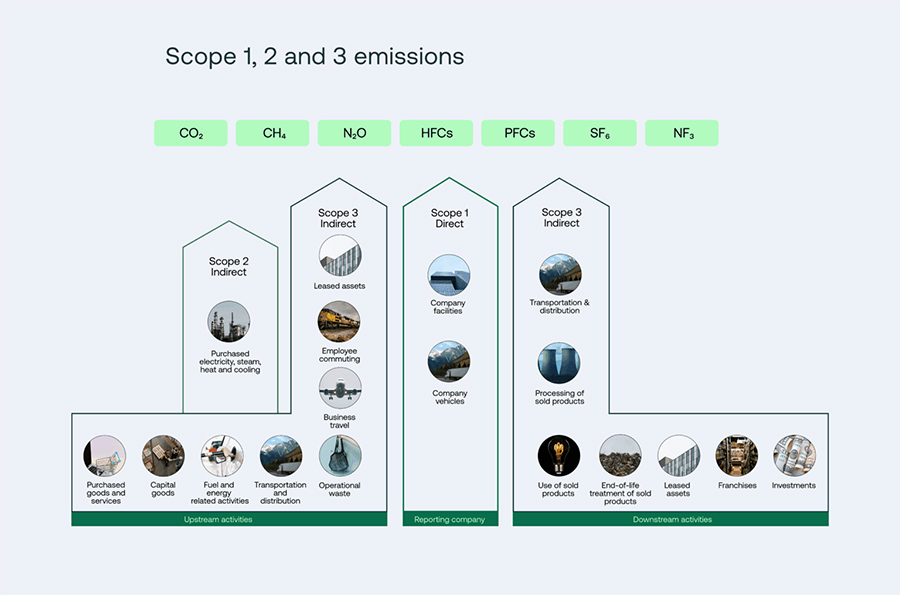The image size is (900, 595).
Task: Expand the Scope 1 Direct section
Action: pos(449,217)
